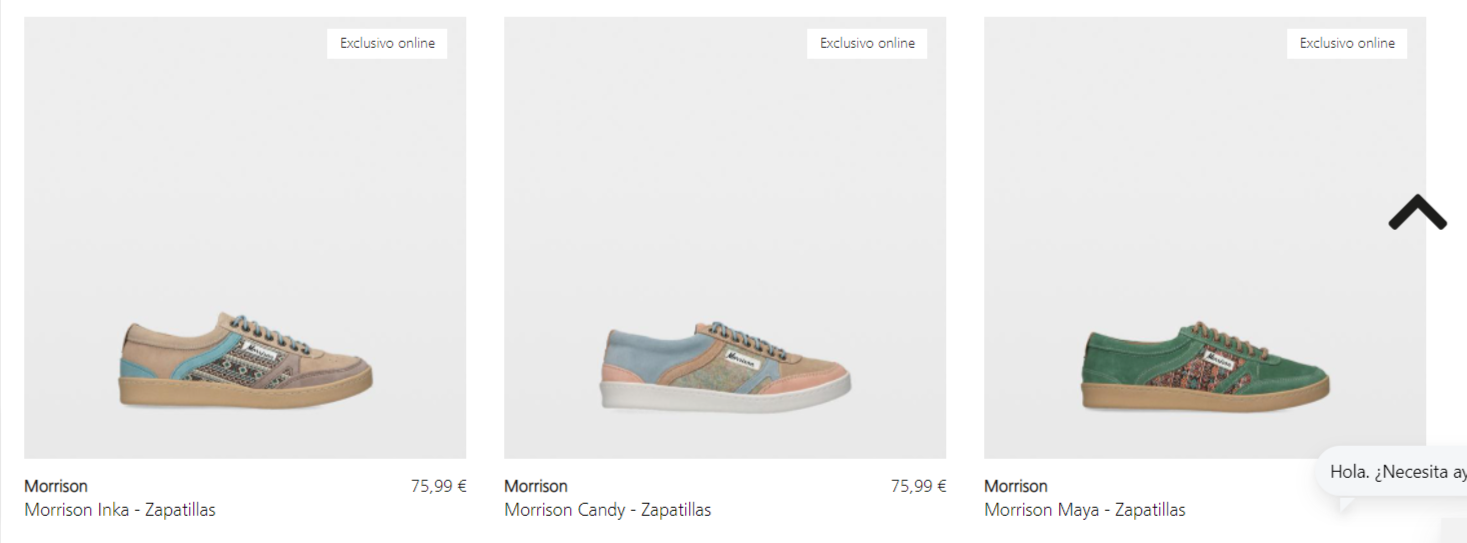Open the Morrison Candy - Zapatillas link
This screenshot has height=543, width=1467.
coord(608,510)
